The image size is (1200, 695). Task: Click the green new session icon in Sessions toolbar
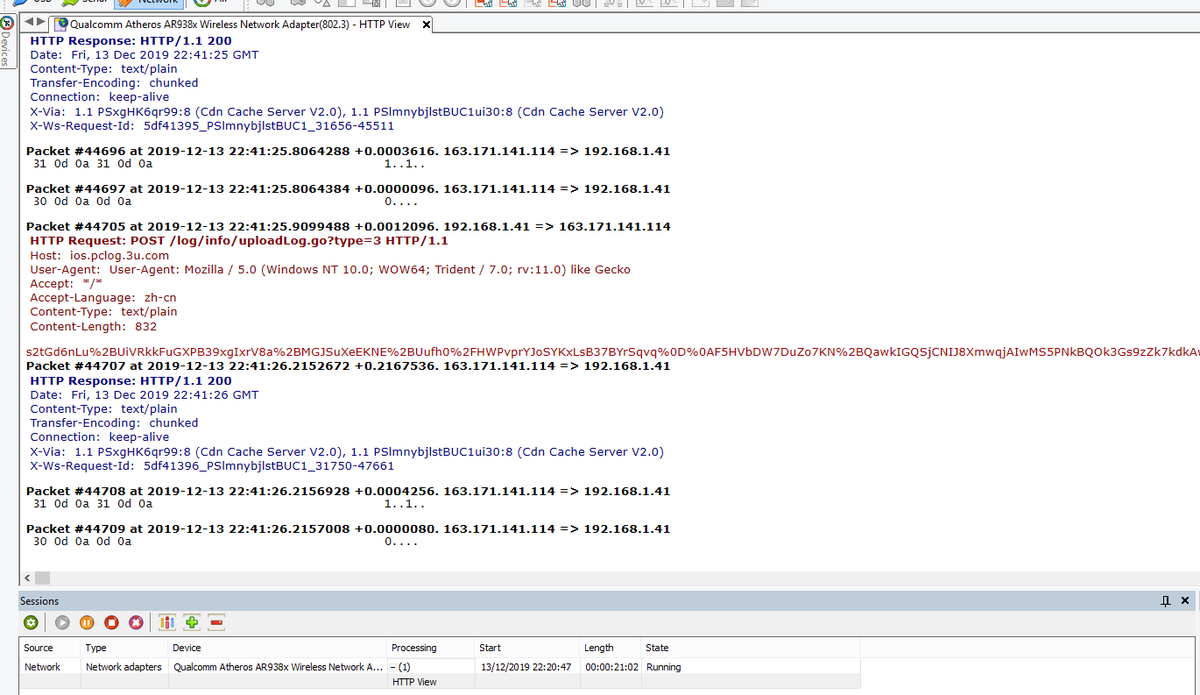coord(31,622)
